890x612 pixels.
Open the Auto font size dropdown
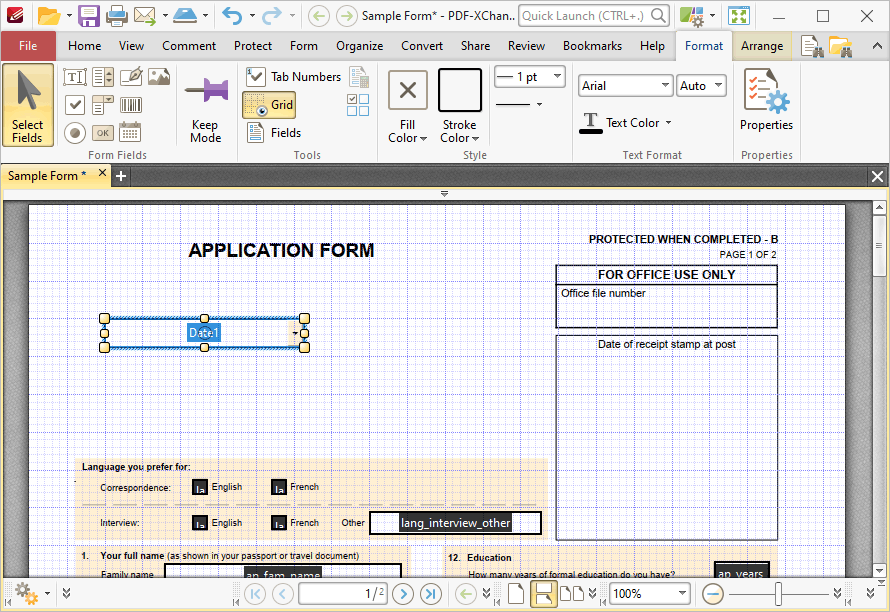tap(718, 86)
